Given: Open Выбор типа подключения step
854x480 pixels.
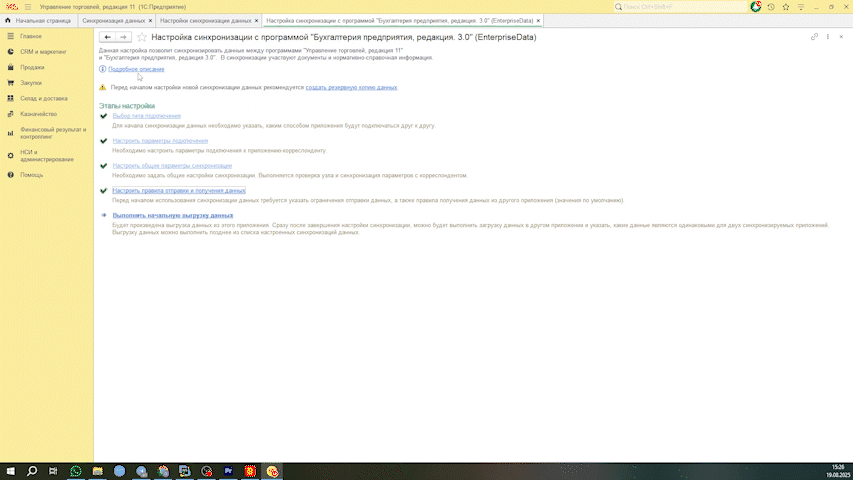Looking at the screenshot, I should pos(147,116).
